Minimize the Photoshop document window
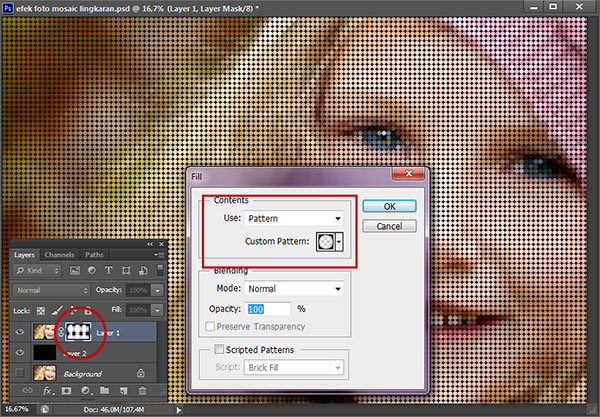 point(534,7)
